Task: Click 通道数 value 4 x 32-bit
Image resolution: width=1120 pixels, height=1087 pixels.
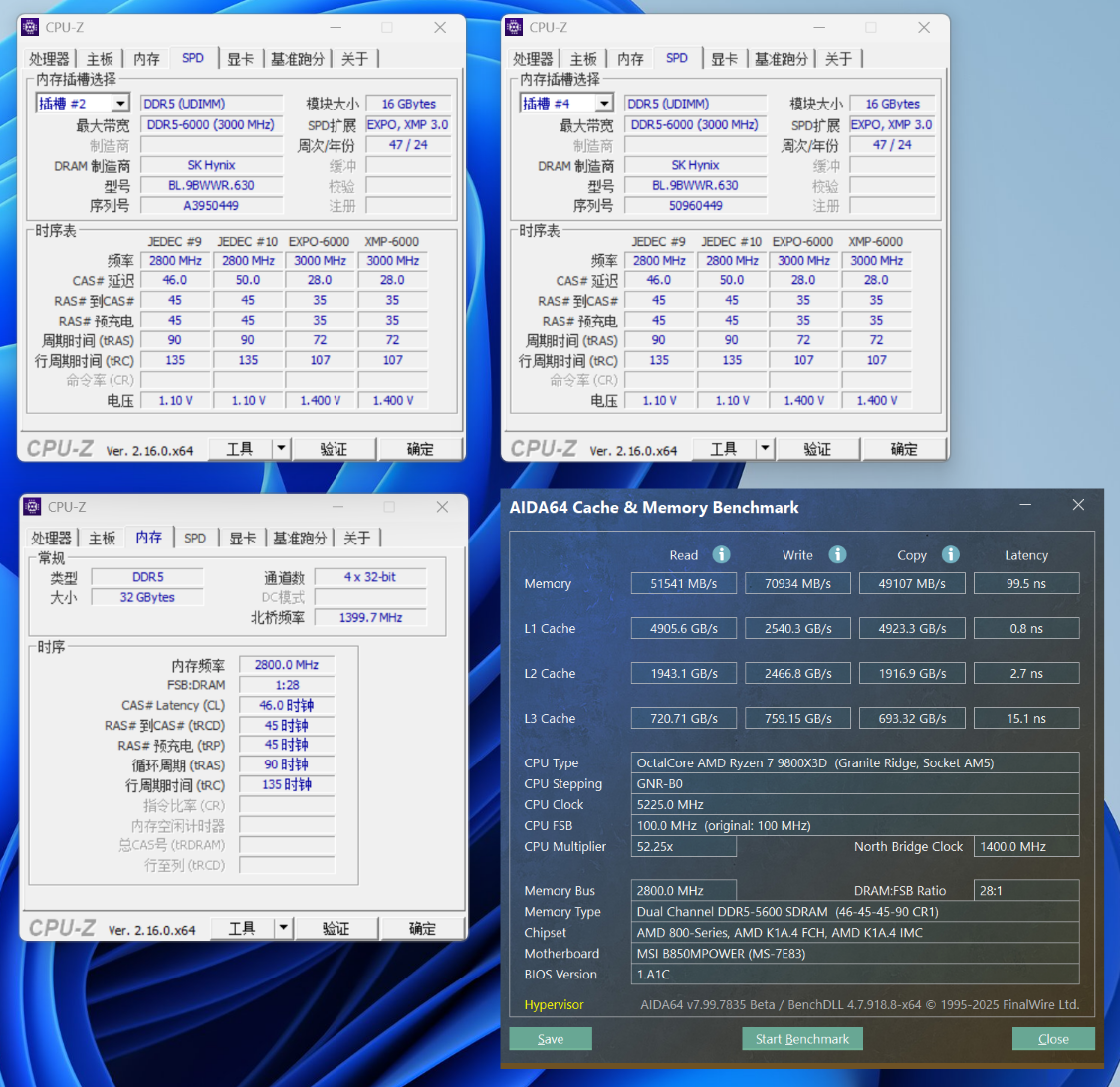Action: coord(370,577)
